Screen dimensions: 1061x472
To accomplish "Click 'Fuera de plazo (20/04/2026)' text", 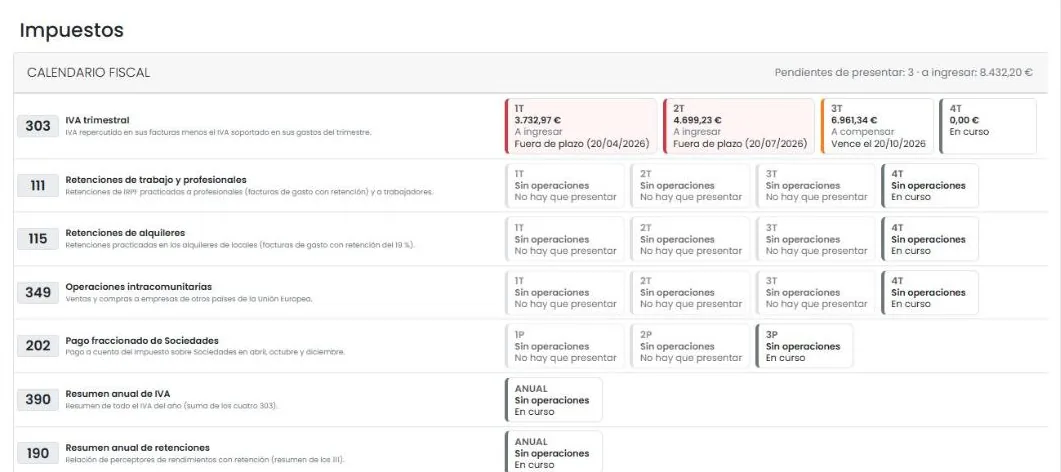I will pos(582,144).
